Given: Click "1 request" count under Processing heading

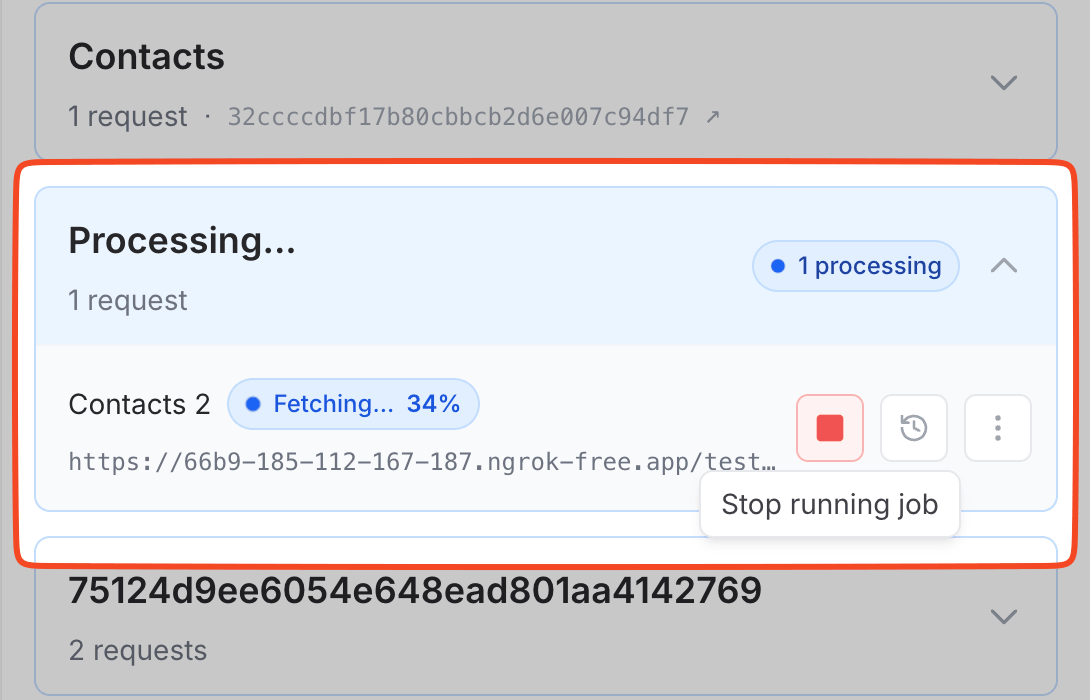Looking at the screenshot, I should [x=128, y=301].
